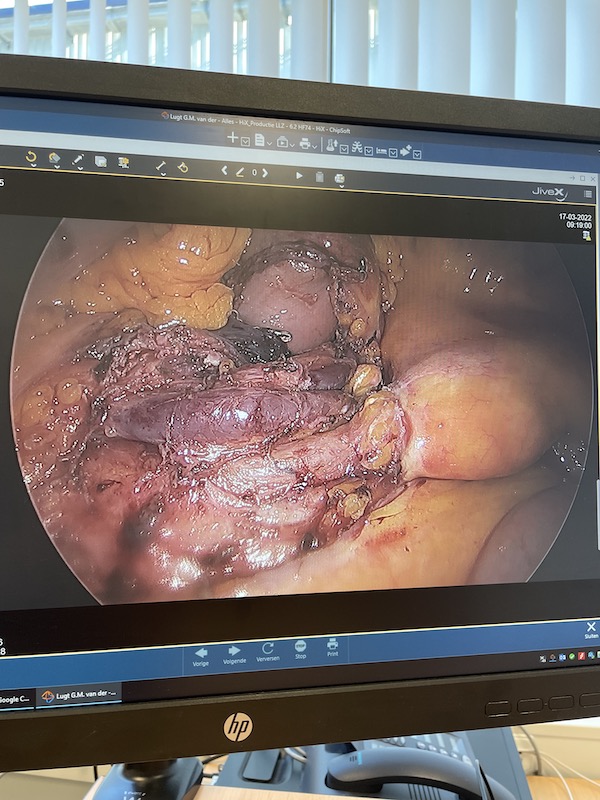Screen dimensions: 600x800
Task: Expand dropdown next to bed icon
Action: point(393,153)
